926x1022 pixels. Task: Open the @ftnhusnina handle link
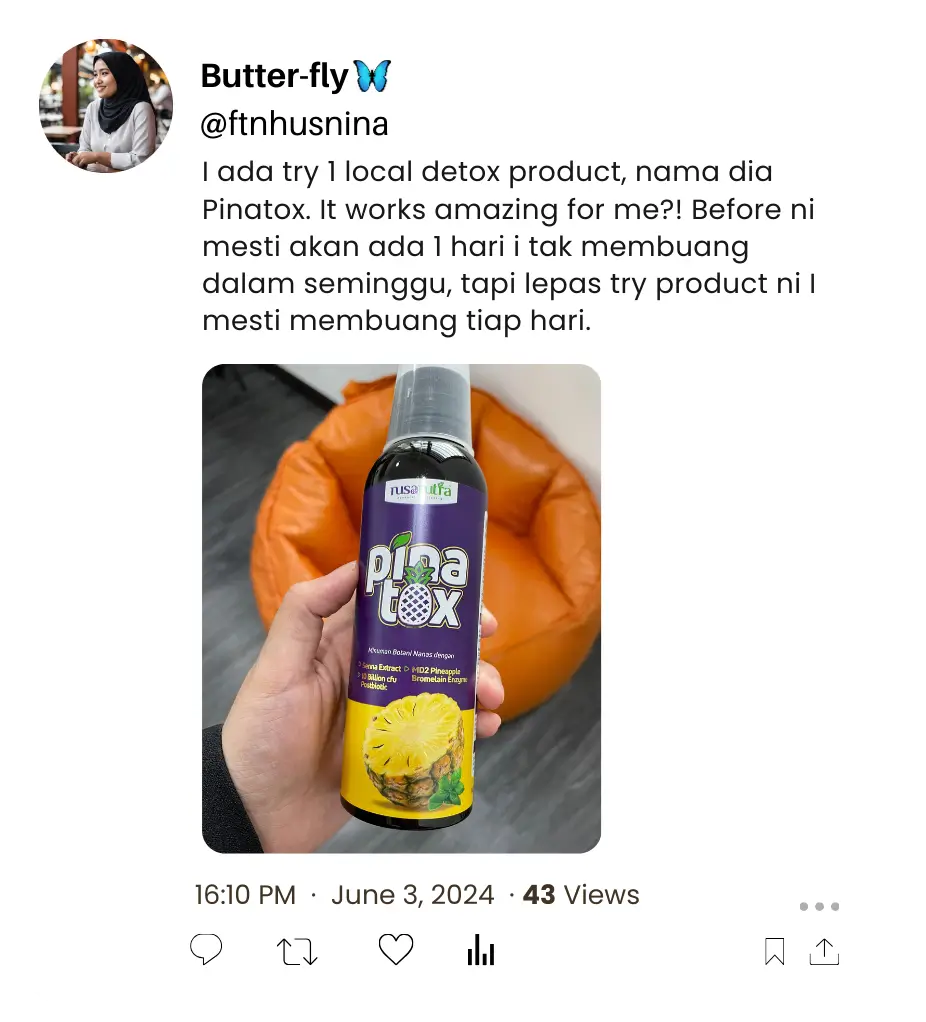[294, 125]
